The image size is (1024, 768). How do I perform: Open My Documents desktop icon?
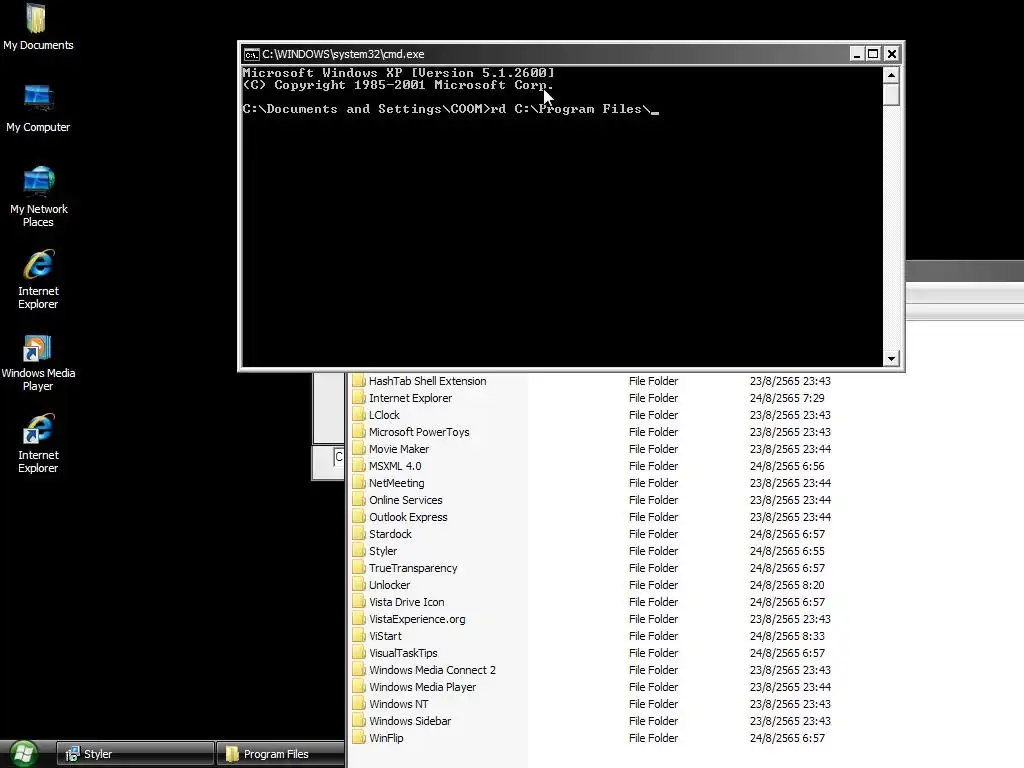(37, 27)
